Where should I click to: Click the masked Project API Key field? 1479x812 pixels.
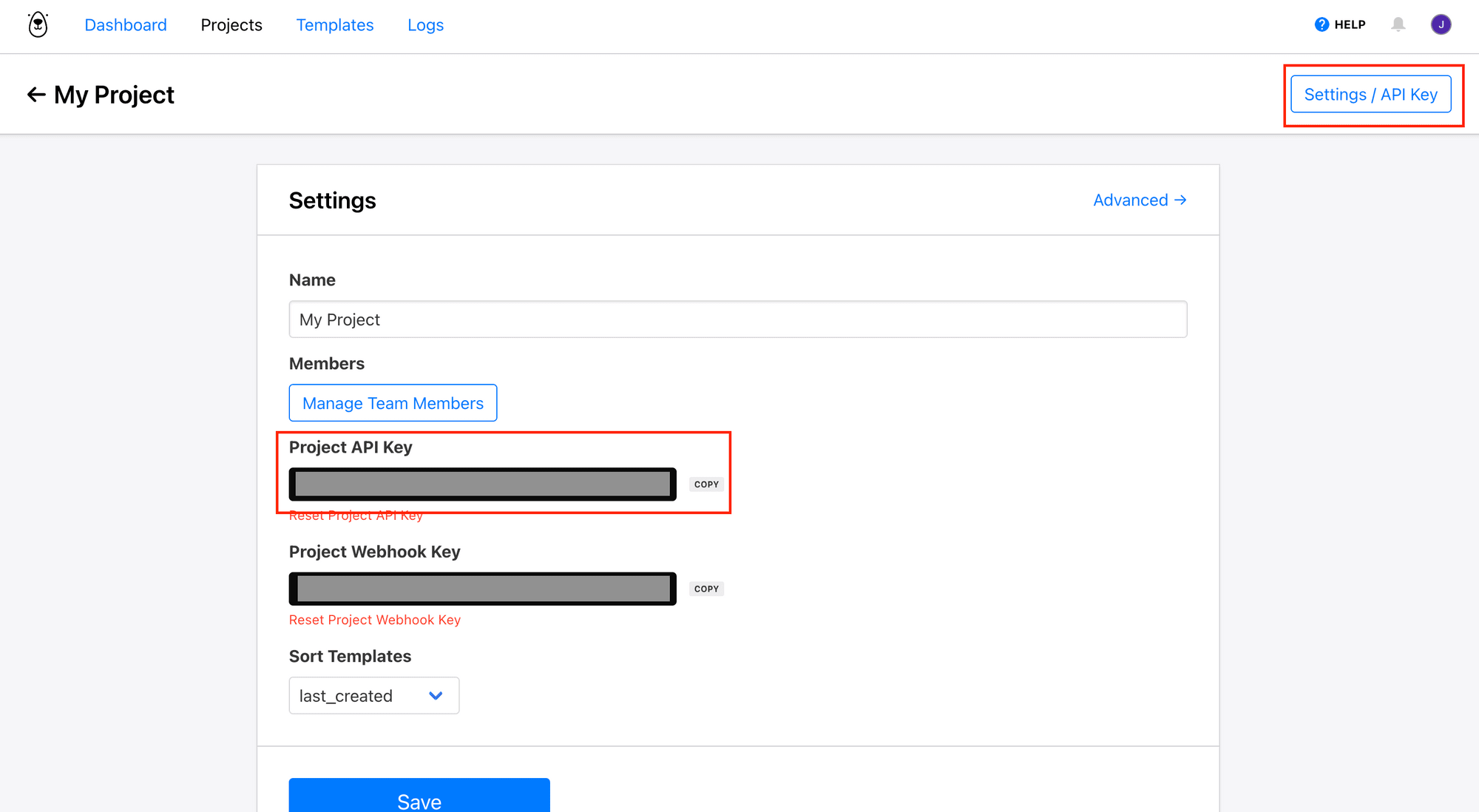pos(482,484)
